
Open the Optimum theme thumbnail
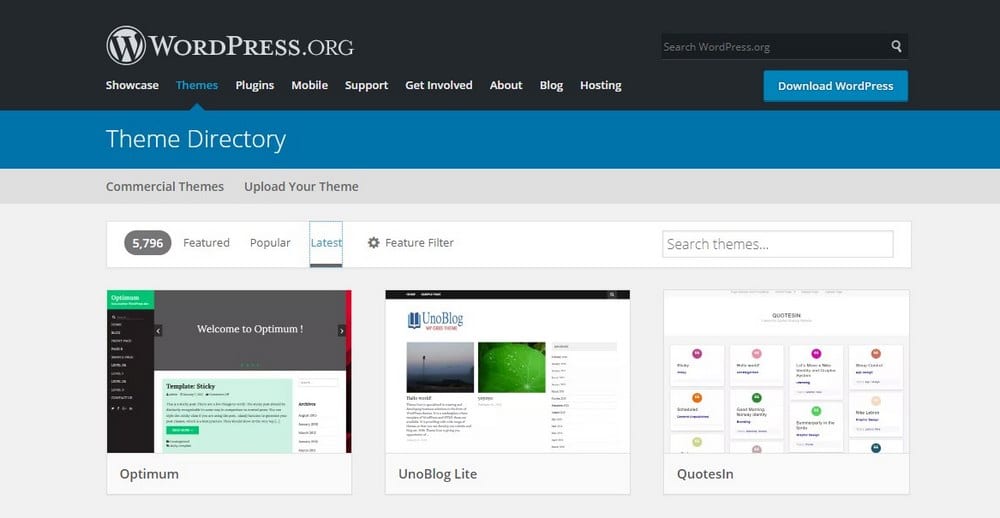coord(229,371)
